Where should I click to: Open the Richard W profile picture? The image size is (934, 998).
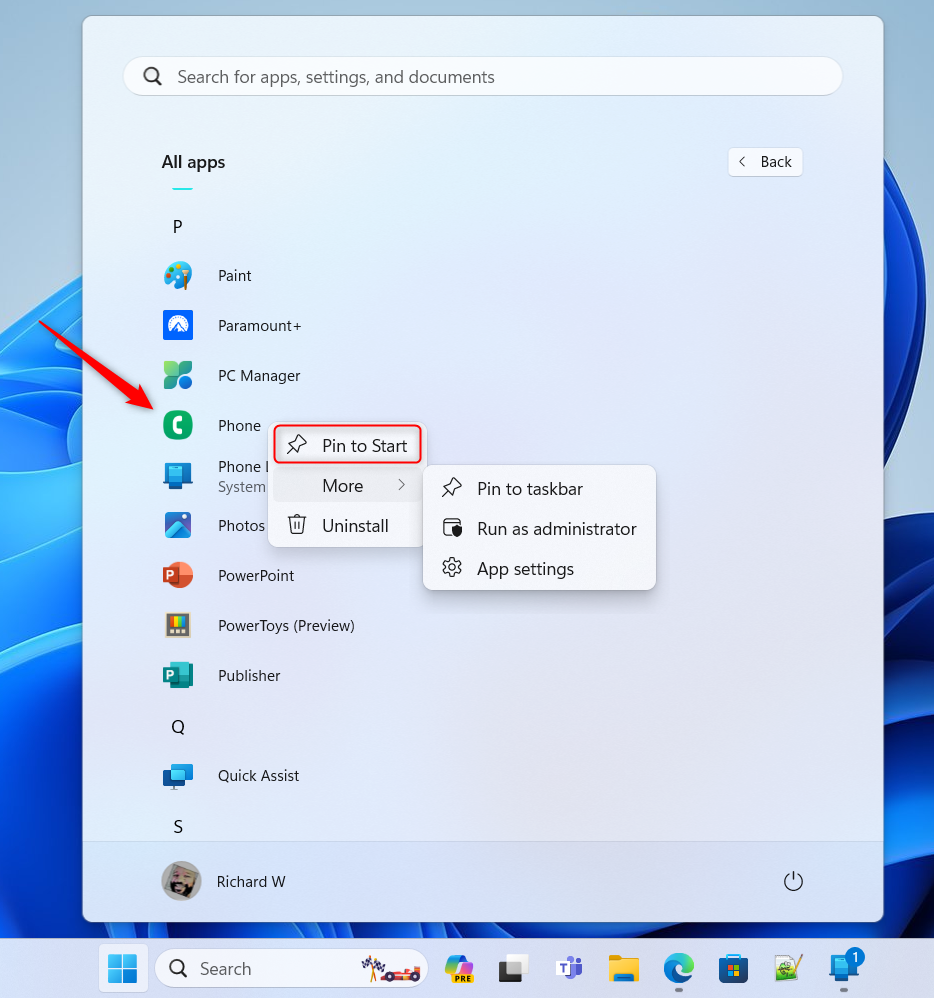(181, 881)
